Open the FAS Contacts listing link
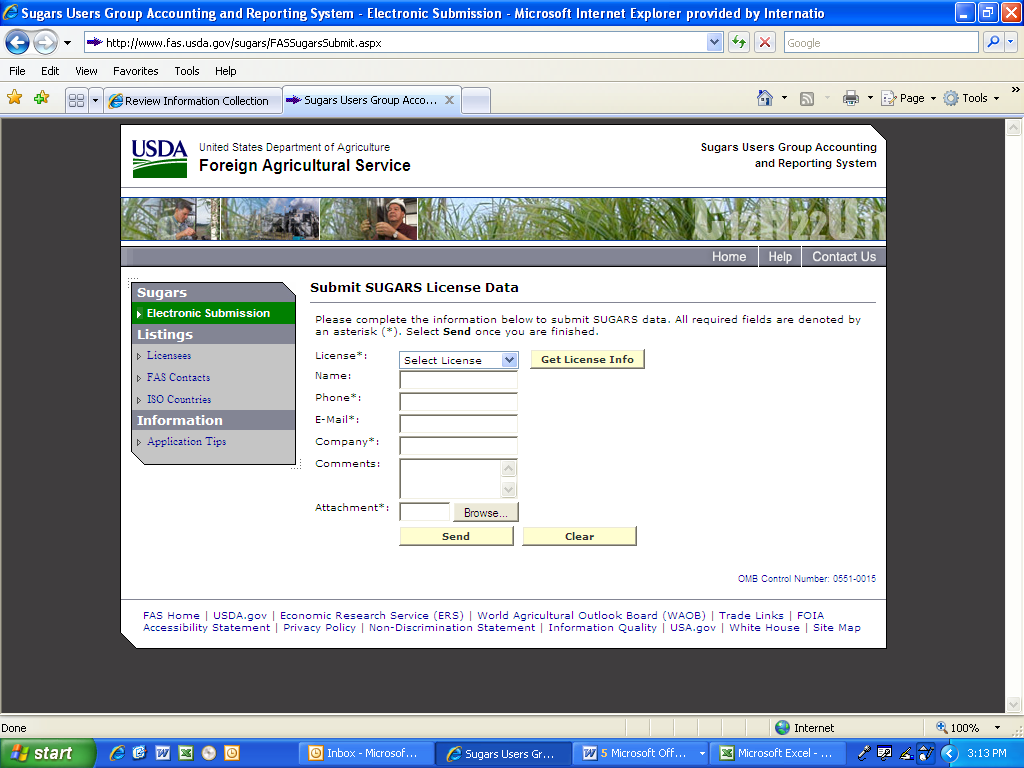The width and height of the screenshot is (1024, 768). pos(178,377)
